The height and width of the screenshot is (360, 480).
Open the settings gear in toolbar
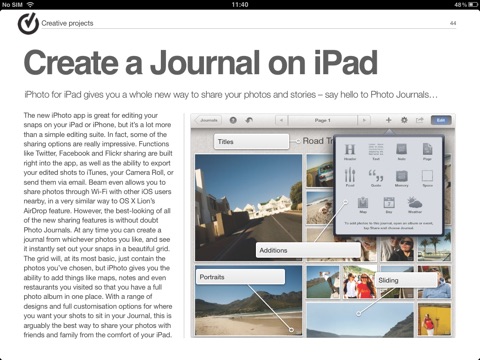click(404, 120)
